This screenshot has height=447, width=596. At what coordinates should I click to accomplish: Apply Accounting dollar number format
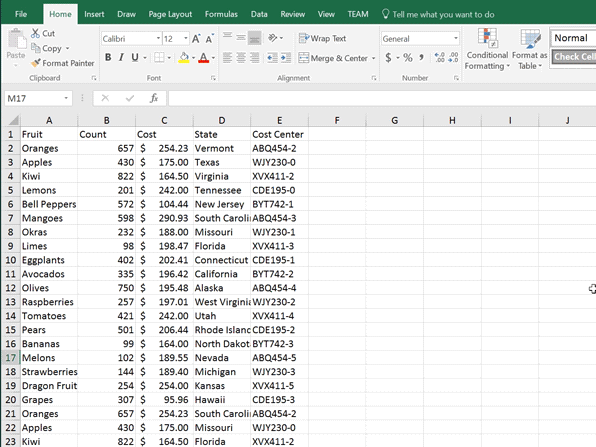coord(388,58)
